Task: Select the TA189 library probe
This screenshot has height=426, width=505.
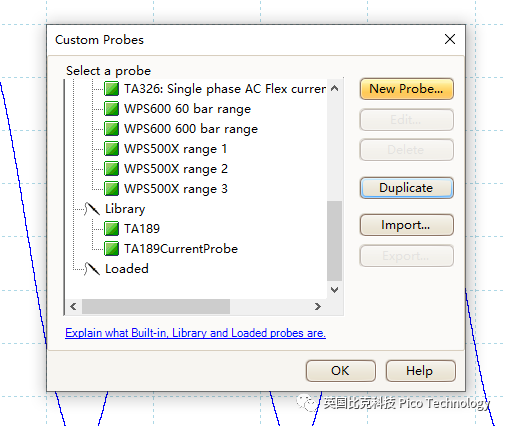Action: (142, 229)
